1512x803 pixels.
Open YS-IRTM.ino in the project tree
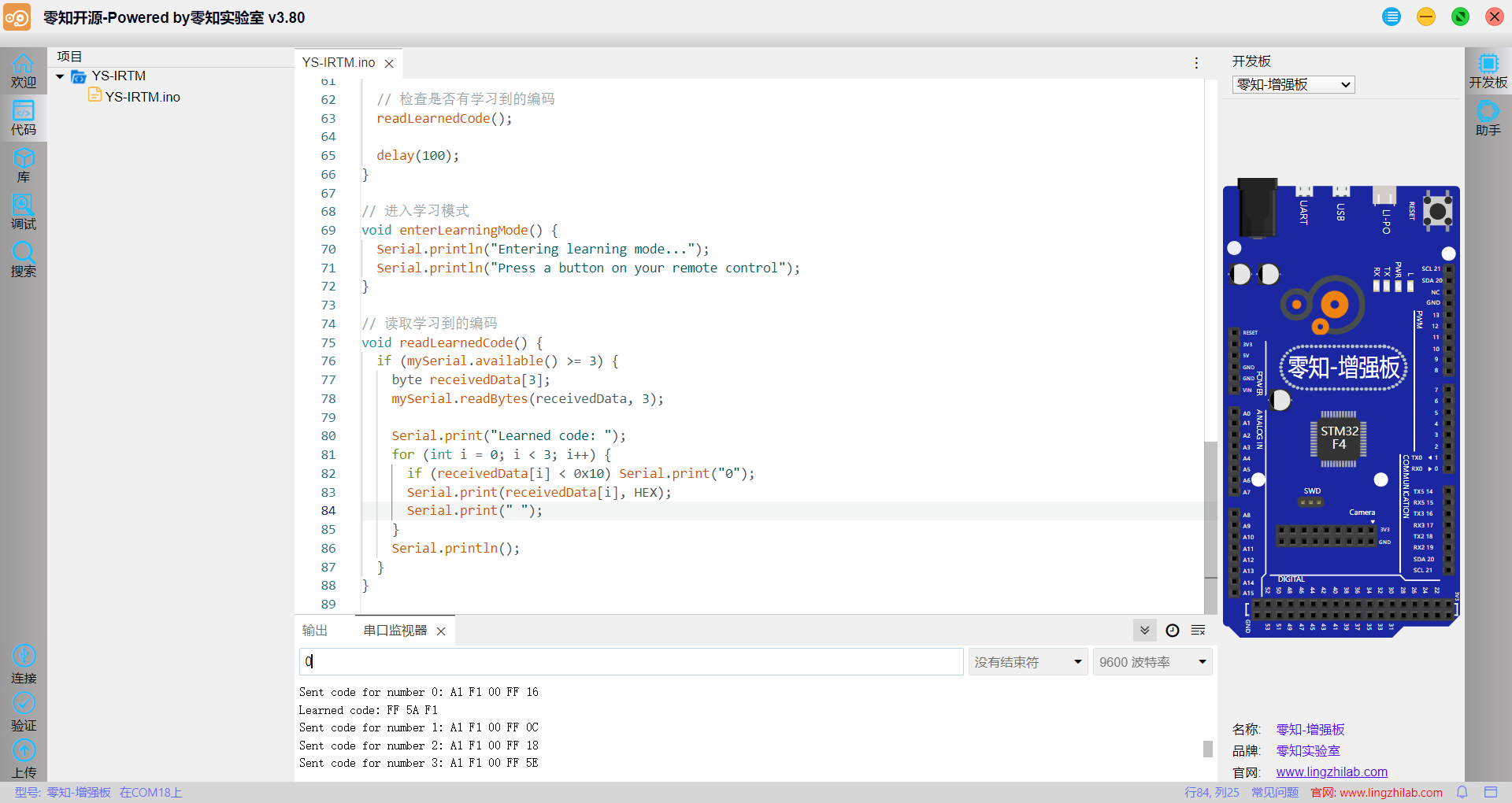coord(143,97)
